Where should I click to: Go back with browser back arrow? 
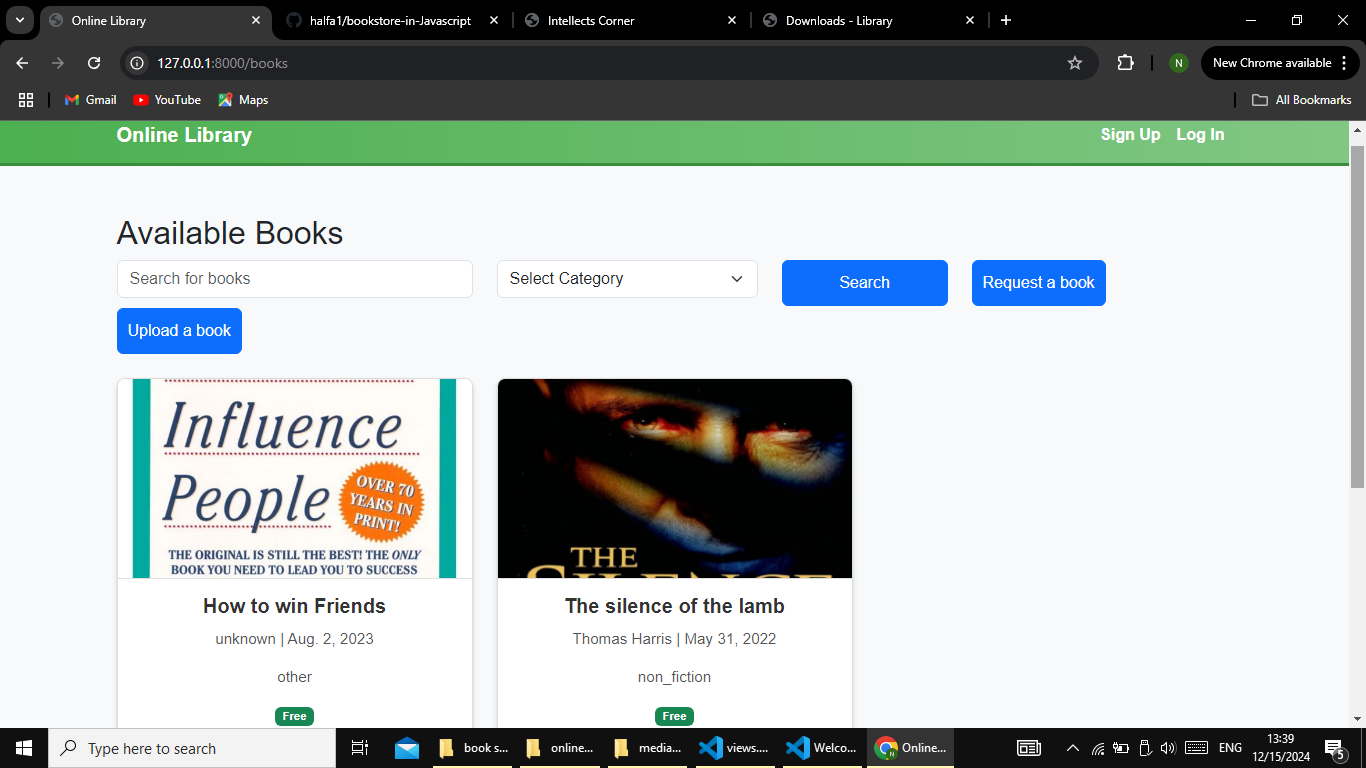[x=22, y=63]
